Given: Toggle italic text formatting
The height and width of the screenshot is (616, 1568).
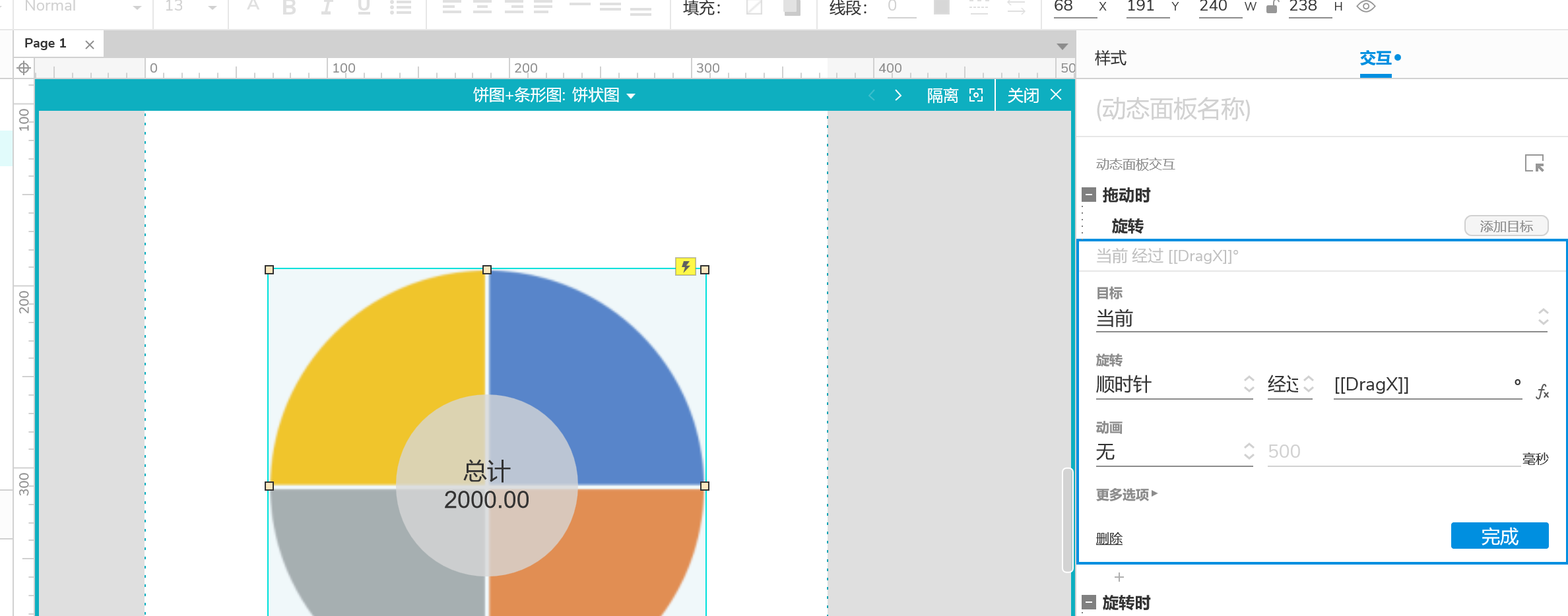Looking at the screenshot, I should (x=327, y=7).
